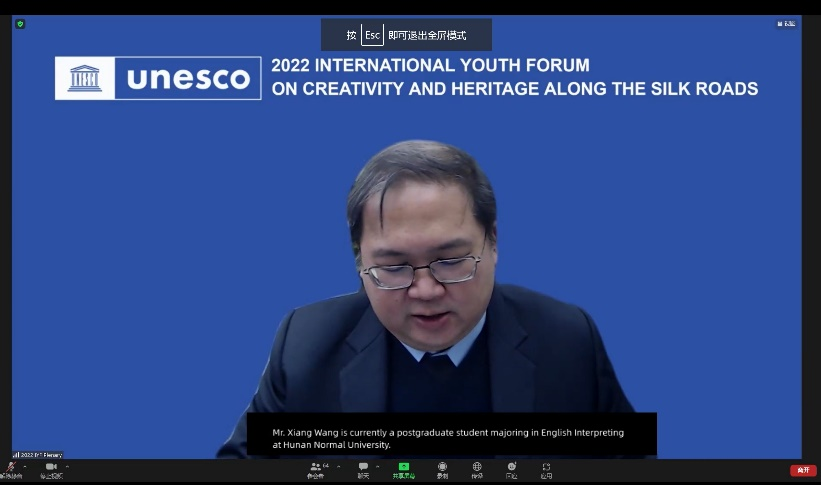Toggle the video camera on
Image resolution: width=821 pixels, height=485 pixels.
pos(50,468)
